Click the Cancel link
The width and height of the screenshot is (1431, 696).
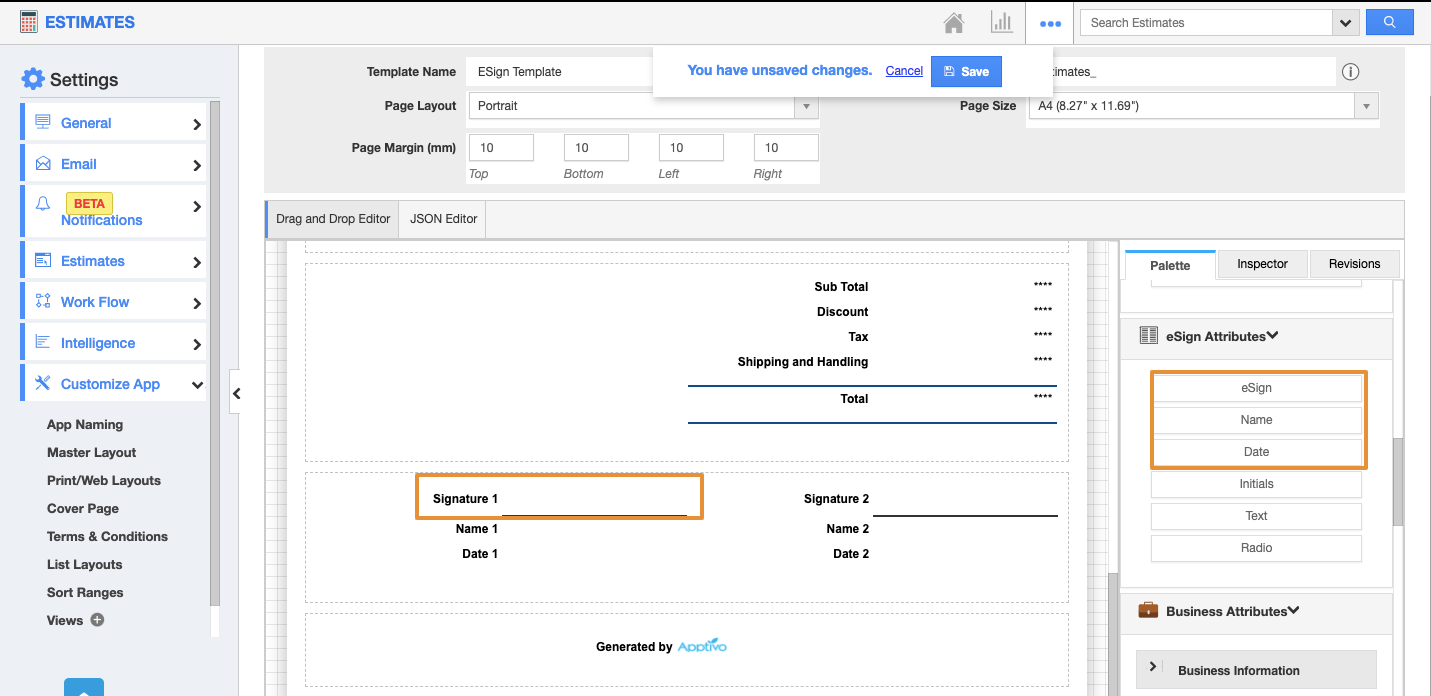tap(904, 71)
